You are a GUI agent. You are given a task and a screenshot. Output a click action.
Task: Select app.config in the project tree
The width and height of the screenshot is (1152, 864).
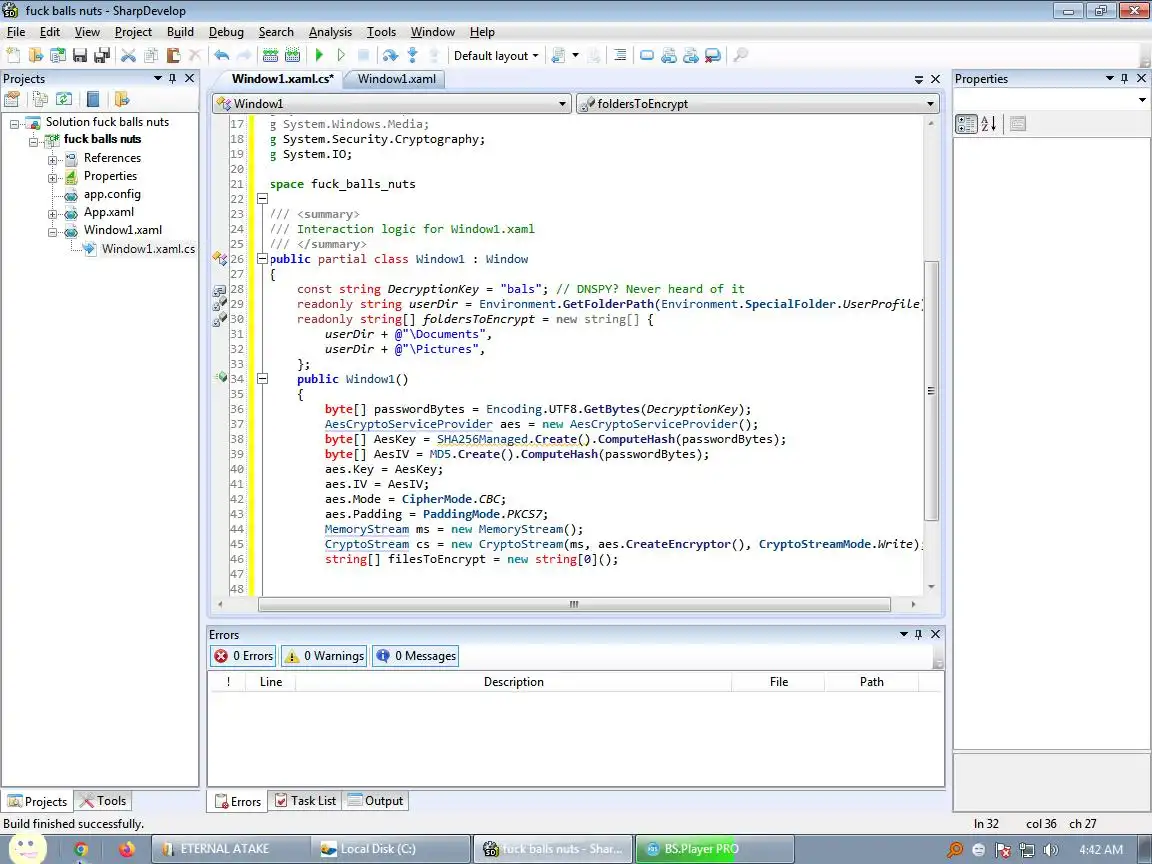pyautogui.click(x=112, y=194)
